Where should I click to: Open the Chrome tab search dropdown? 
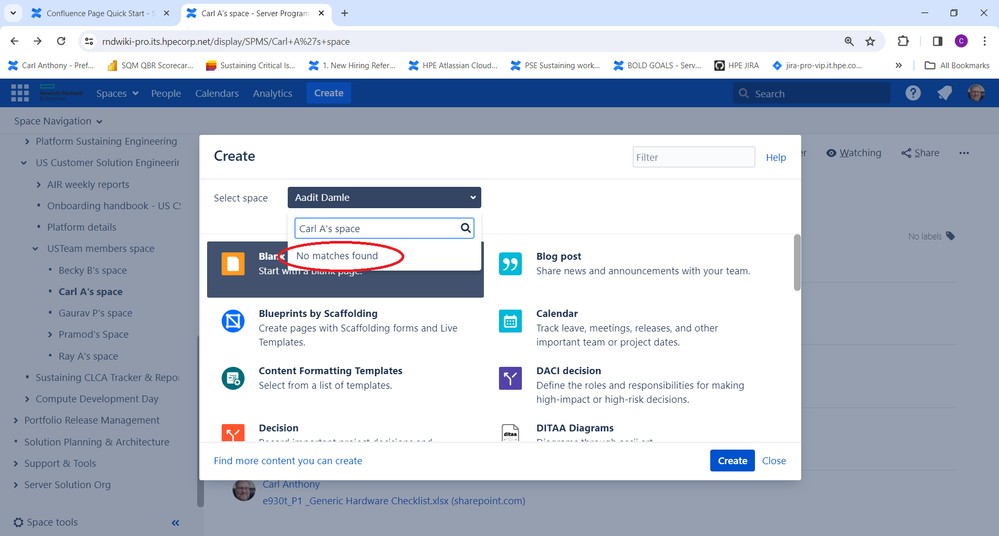pos(13,13)
